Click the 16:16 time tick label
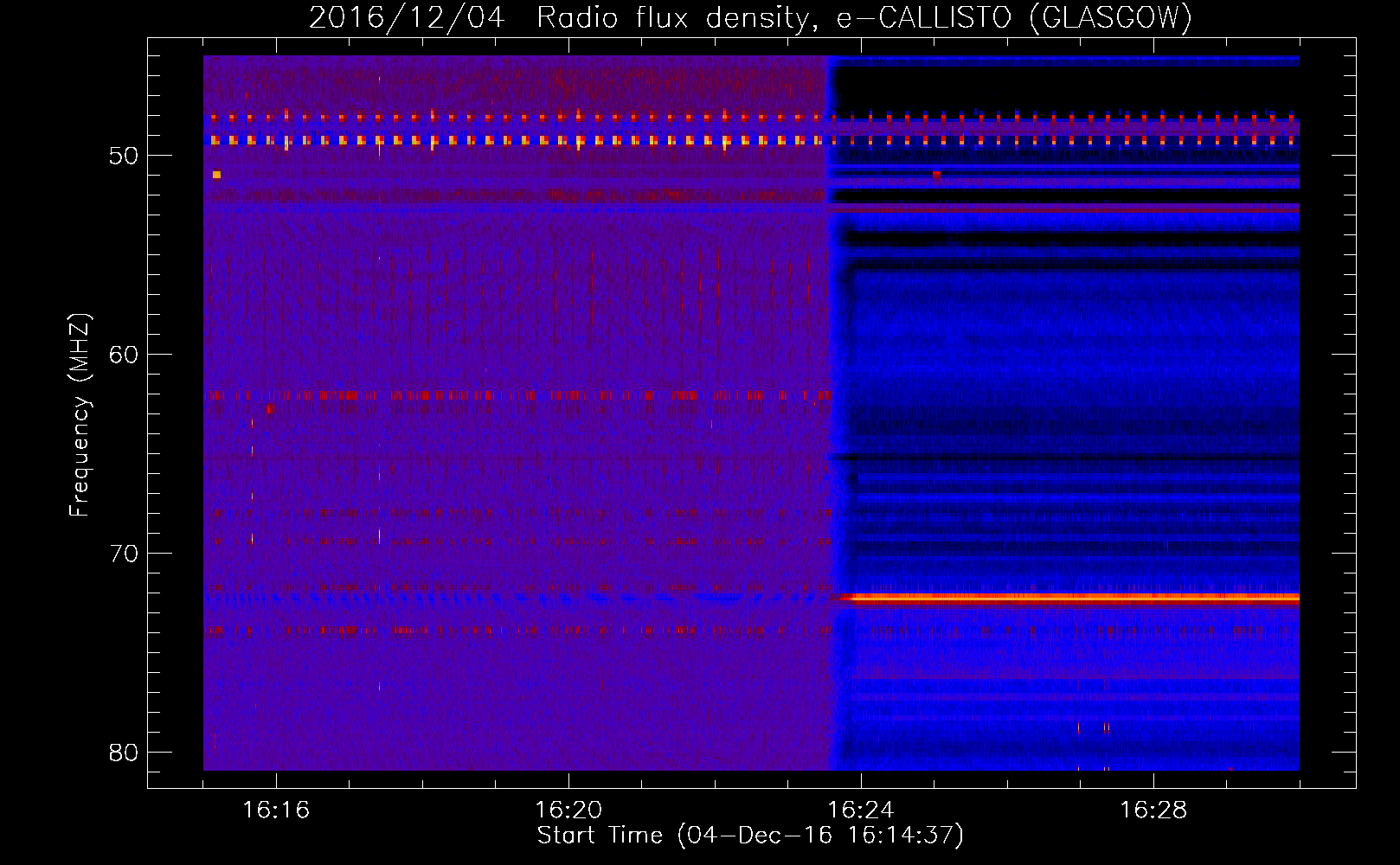The width and height of the screenshot is (1400, 865). tap(276, 810)
